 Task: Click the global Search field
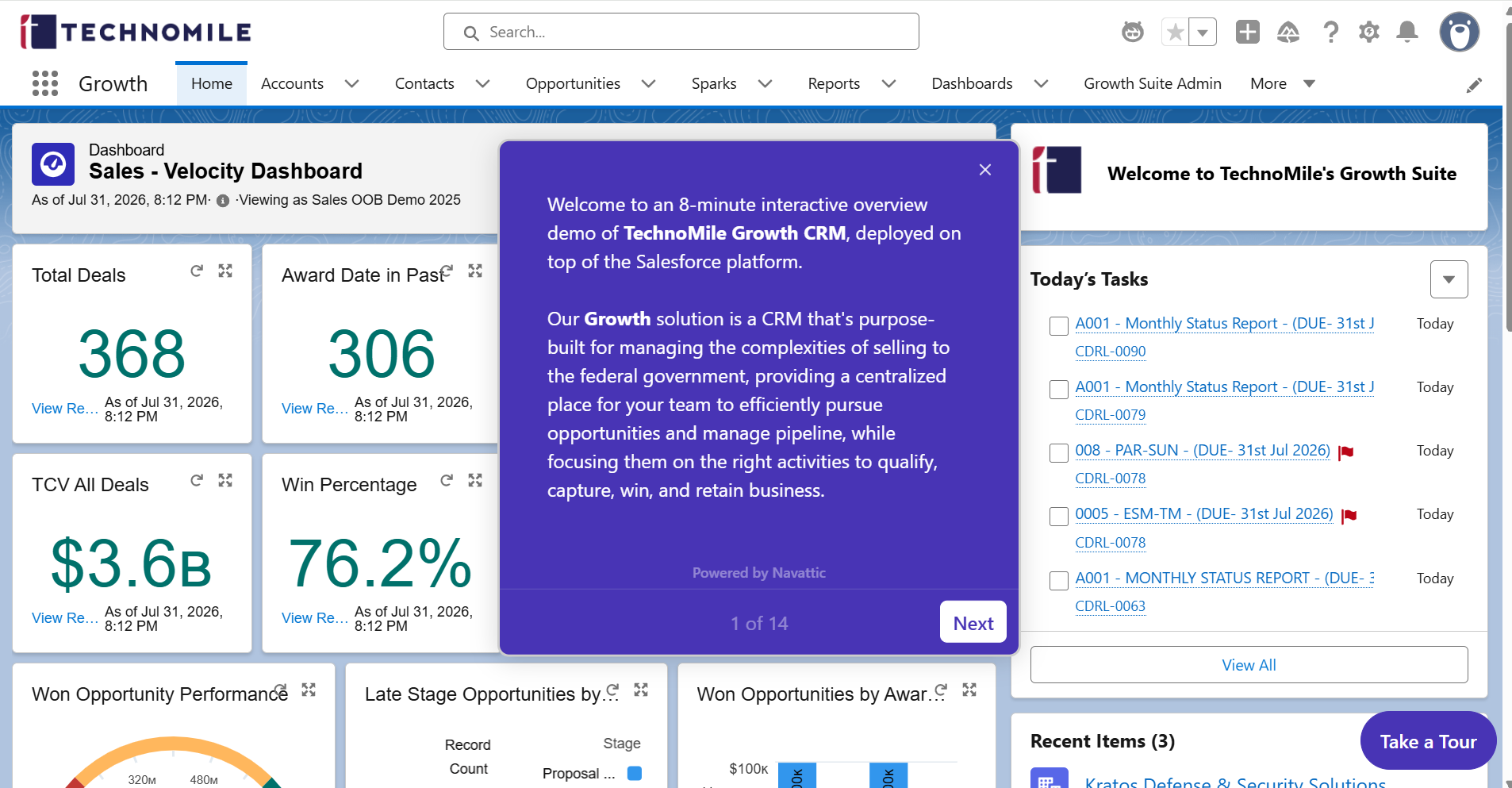(x=681, y=32)
